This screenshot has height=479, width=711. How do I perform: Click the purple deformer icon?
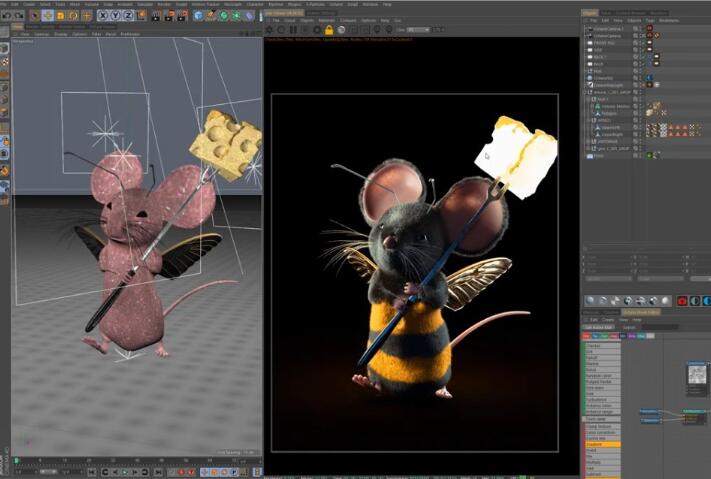pos(249,15)
